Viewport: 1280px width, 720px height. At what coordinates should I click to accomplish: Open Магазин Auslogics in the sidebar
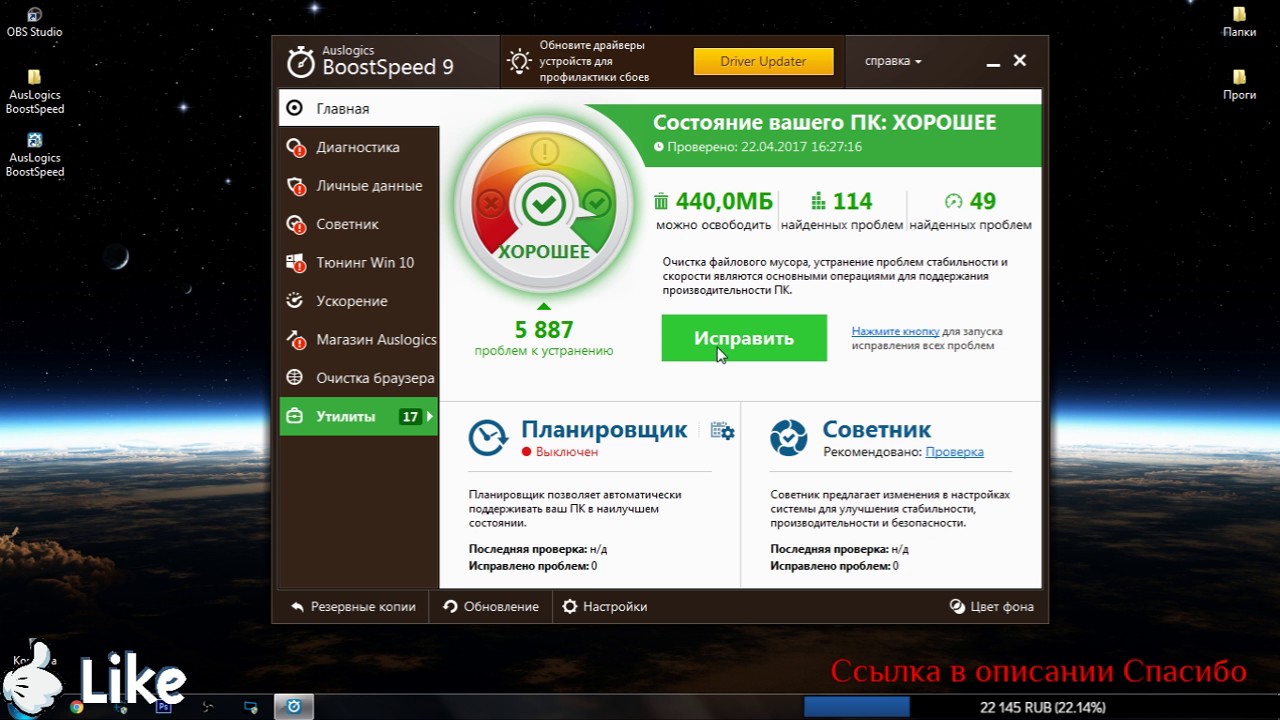click(359, 340)
